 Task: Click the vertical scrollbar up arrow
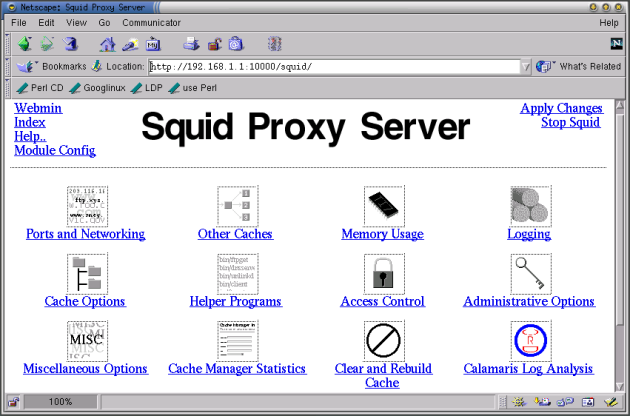pos(620,105)
